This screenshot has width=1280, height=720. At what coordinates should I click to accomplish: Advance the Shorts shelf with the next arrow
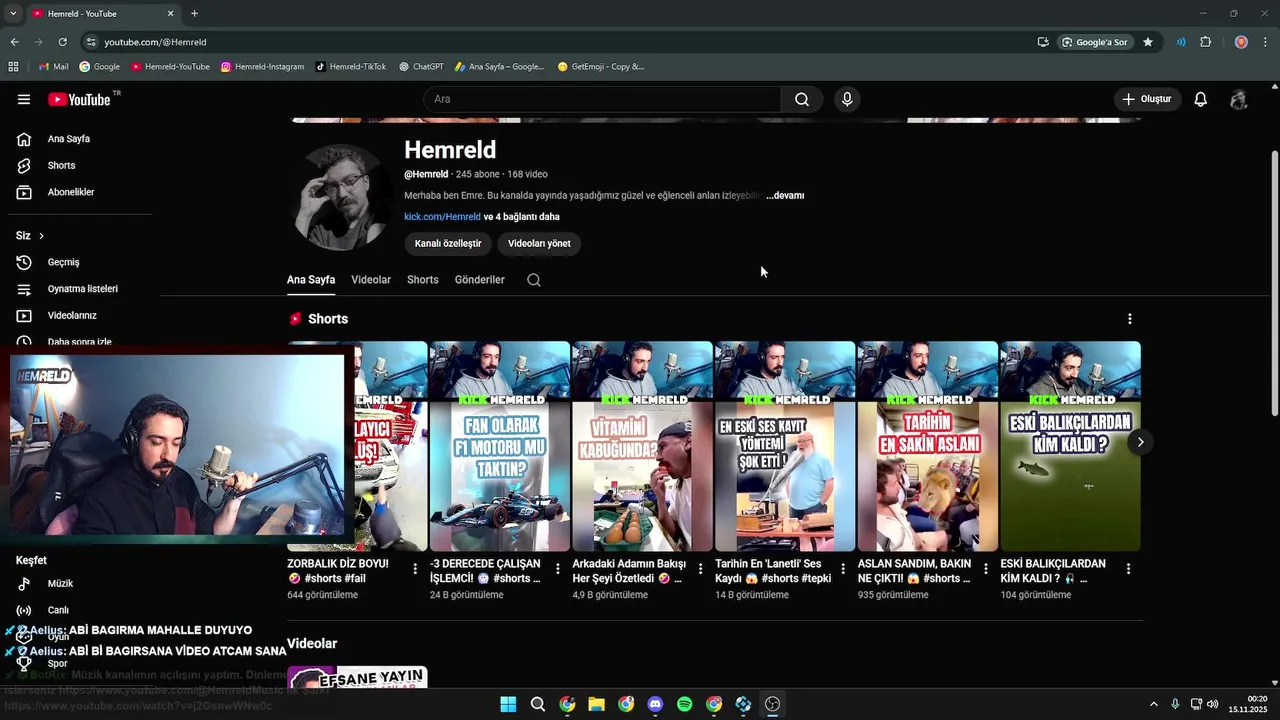1140,442
